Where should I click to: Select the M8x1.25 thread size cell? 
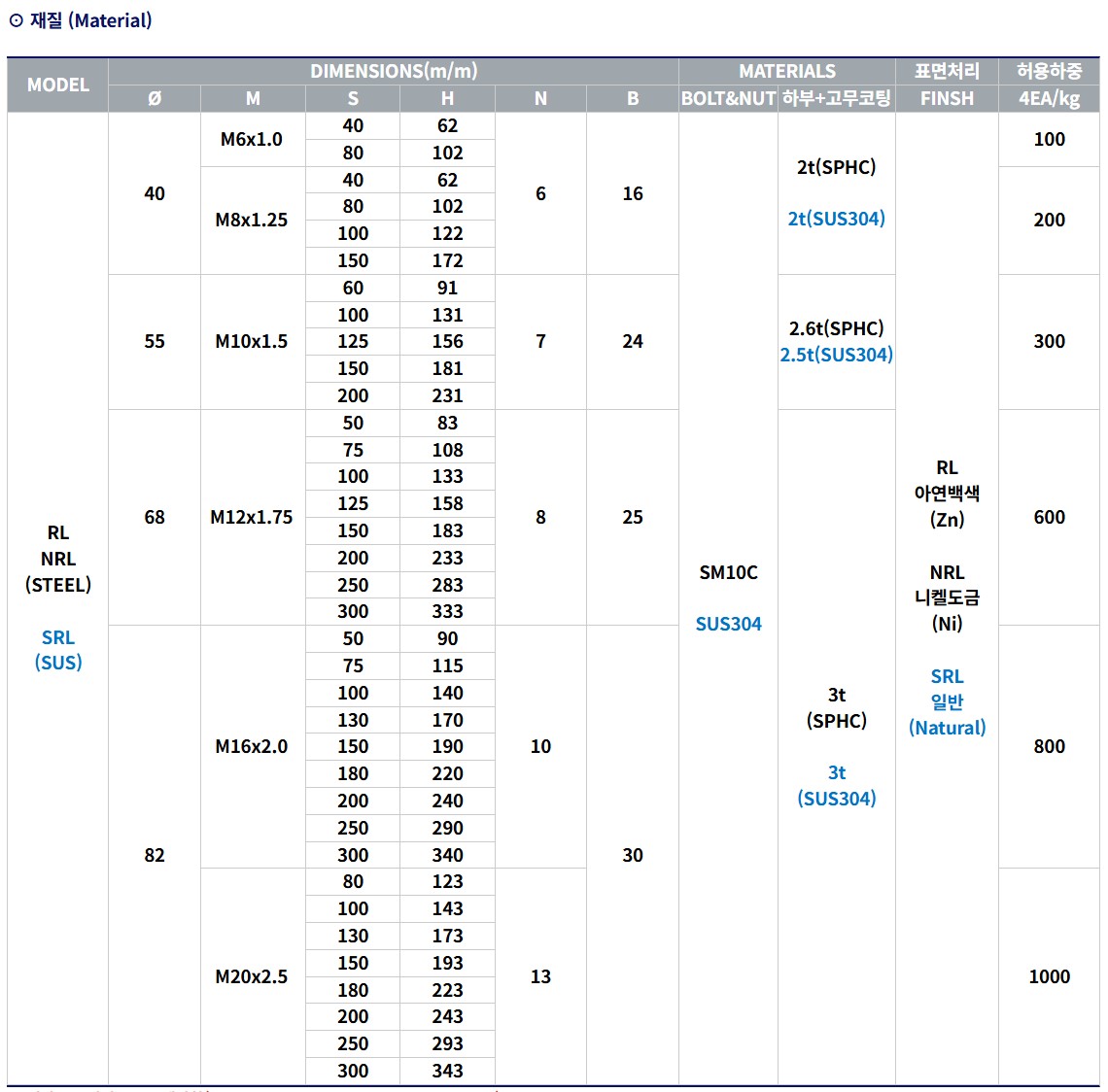pos(251,220)
